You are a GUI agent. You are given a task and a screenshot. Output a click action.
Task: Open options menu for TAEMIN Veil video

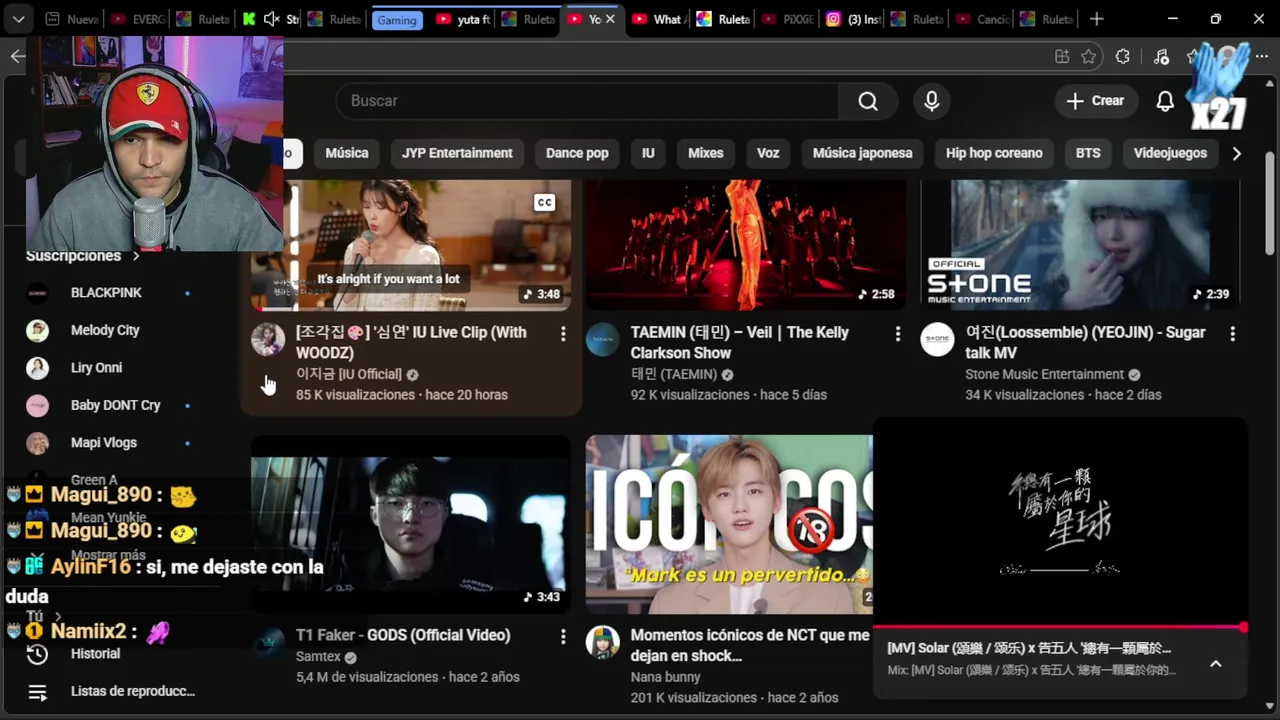[x=898, y=334]
